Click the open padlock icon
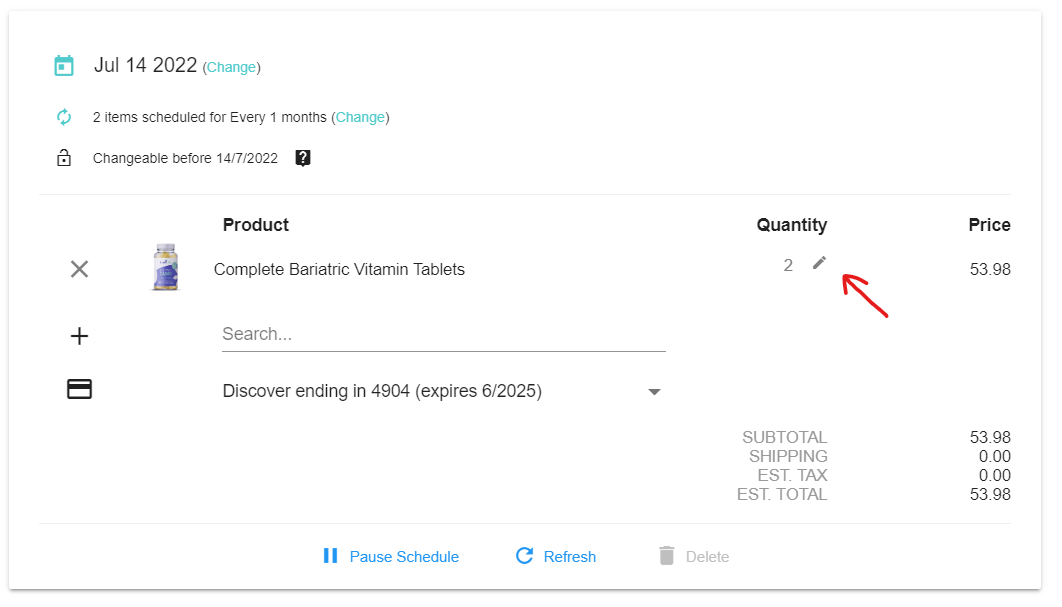 pos(64,158)
